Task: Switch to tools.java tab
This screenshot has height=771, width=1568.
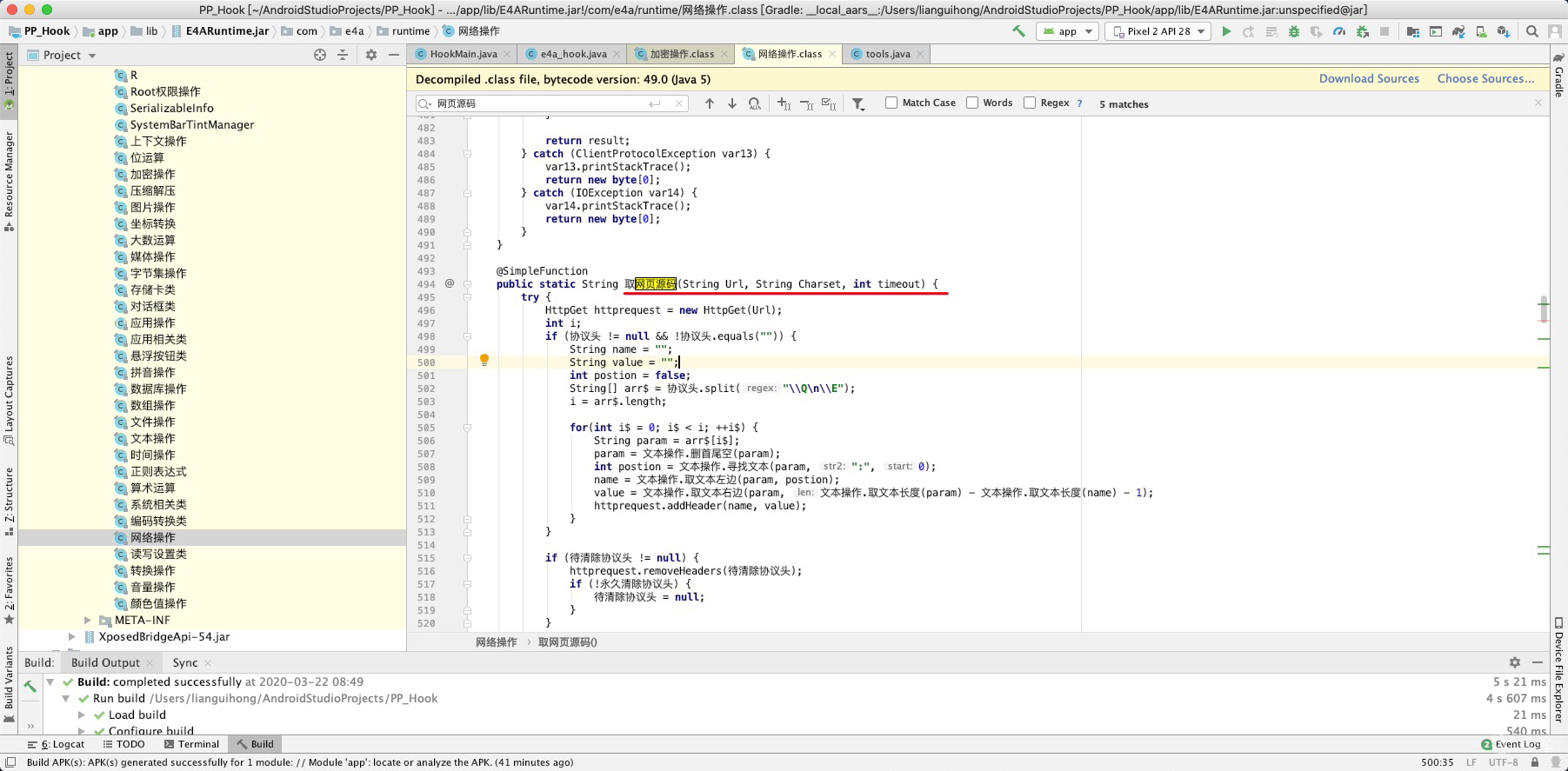Action: pos(888,54)
